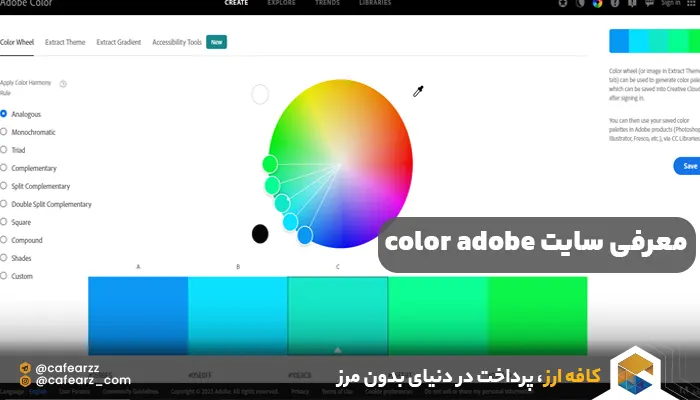Go to CREATE in the top navigation

pos(236,3)
